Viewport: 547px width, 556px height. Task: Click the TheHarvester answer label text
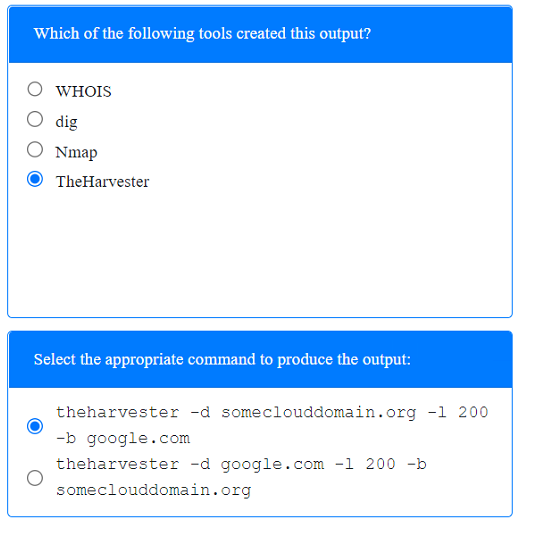(x=102, y=182)
